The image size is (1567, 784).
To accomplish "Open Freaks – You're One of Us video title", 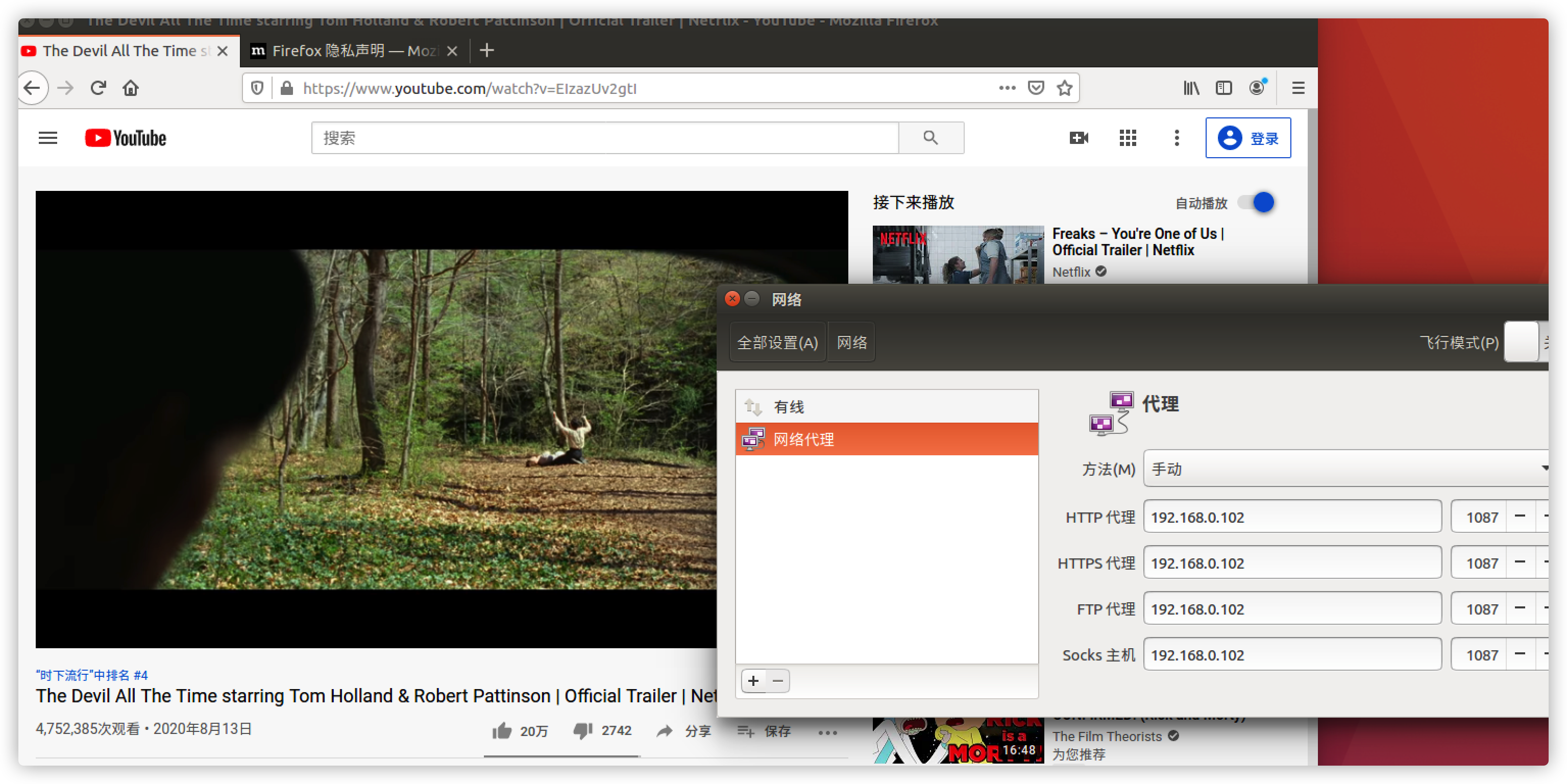I will pyautogui.click(x=1138, y=242).
